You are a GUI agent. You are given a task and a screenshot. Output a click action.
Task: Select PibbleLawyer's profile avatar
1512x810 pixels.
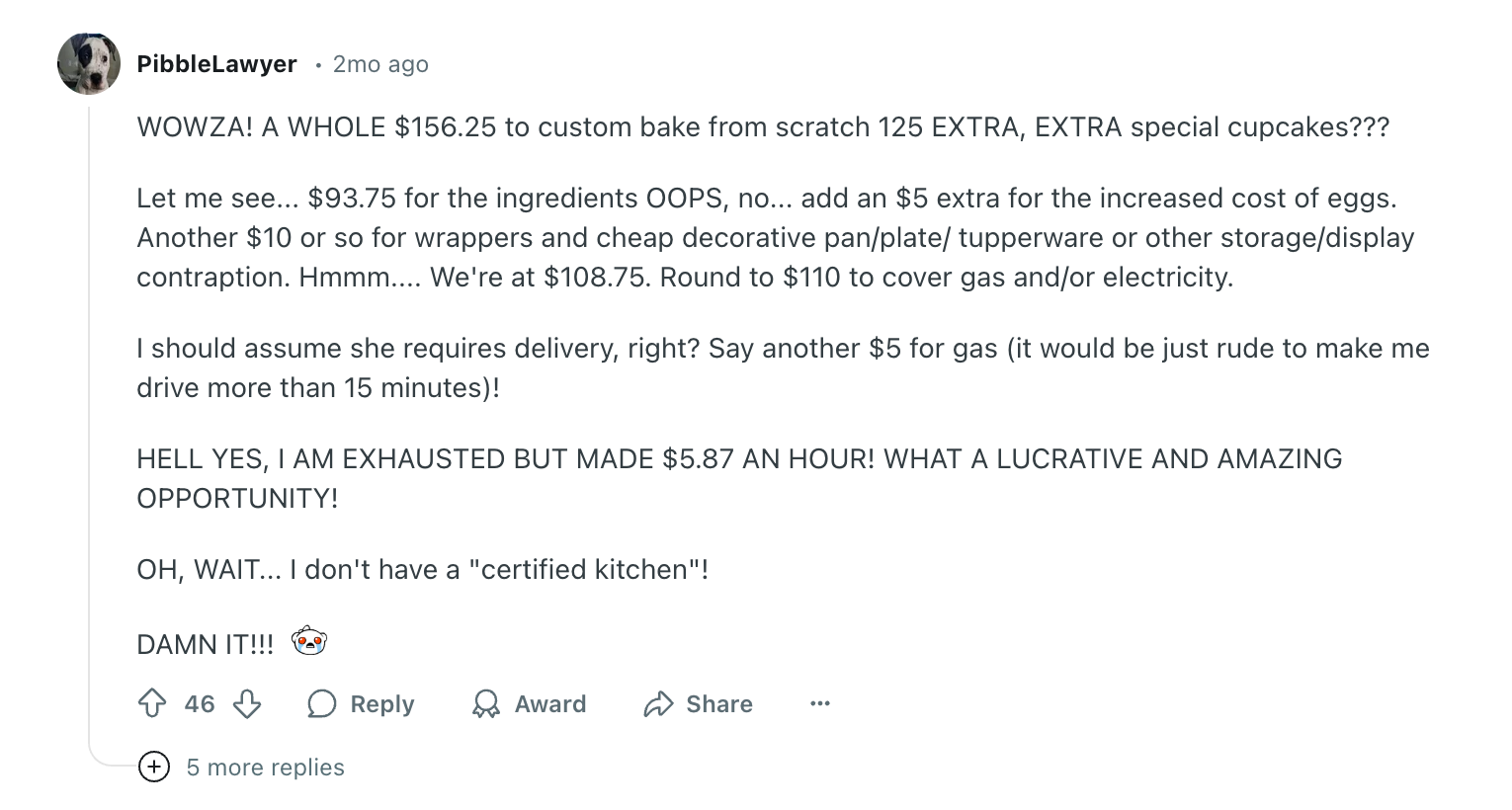pos(88,63)
